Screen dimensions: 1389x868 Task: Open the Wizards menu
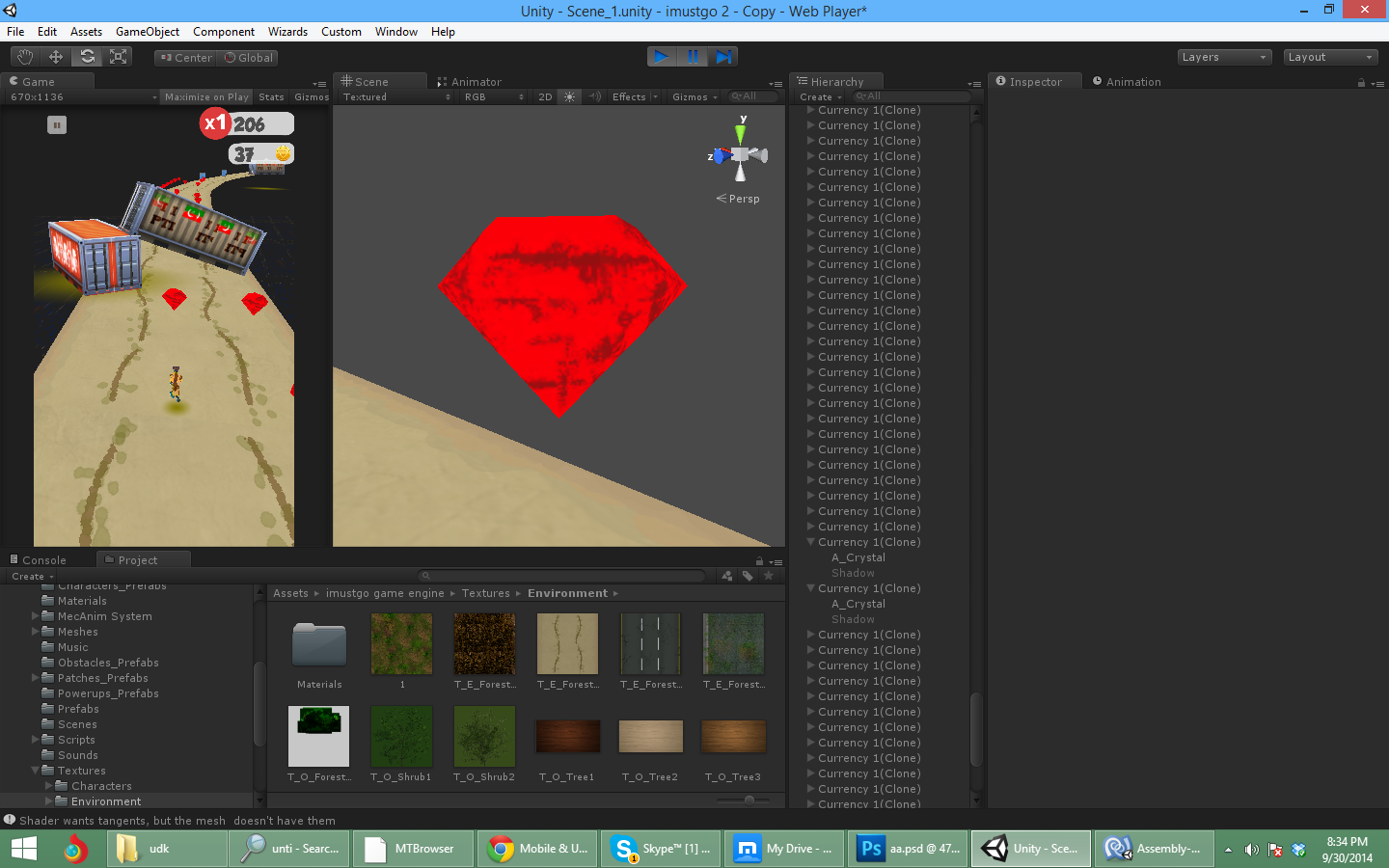[x=287, y=32]
